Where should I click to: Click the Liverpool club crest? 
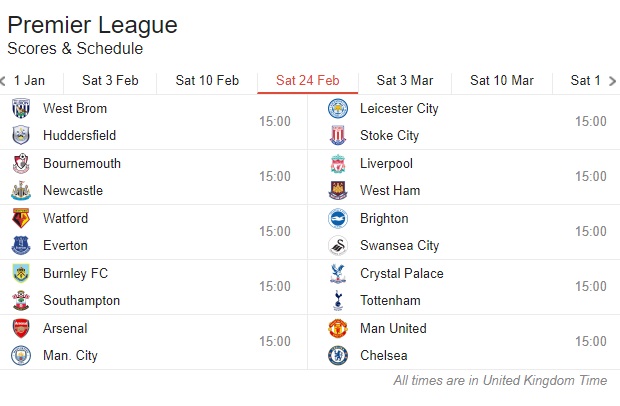click(338, 164)
